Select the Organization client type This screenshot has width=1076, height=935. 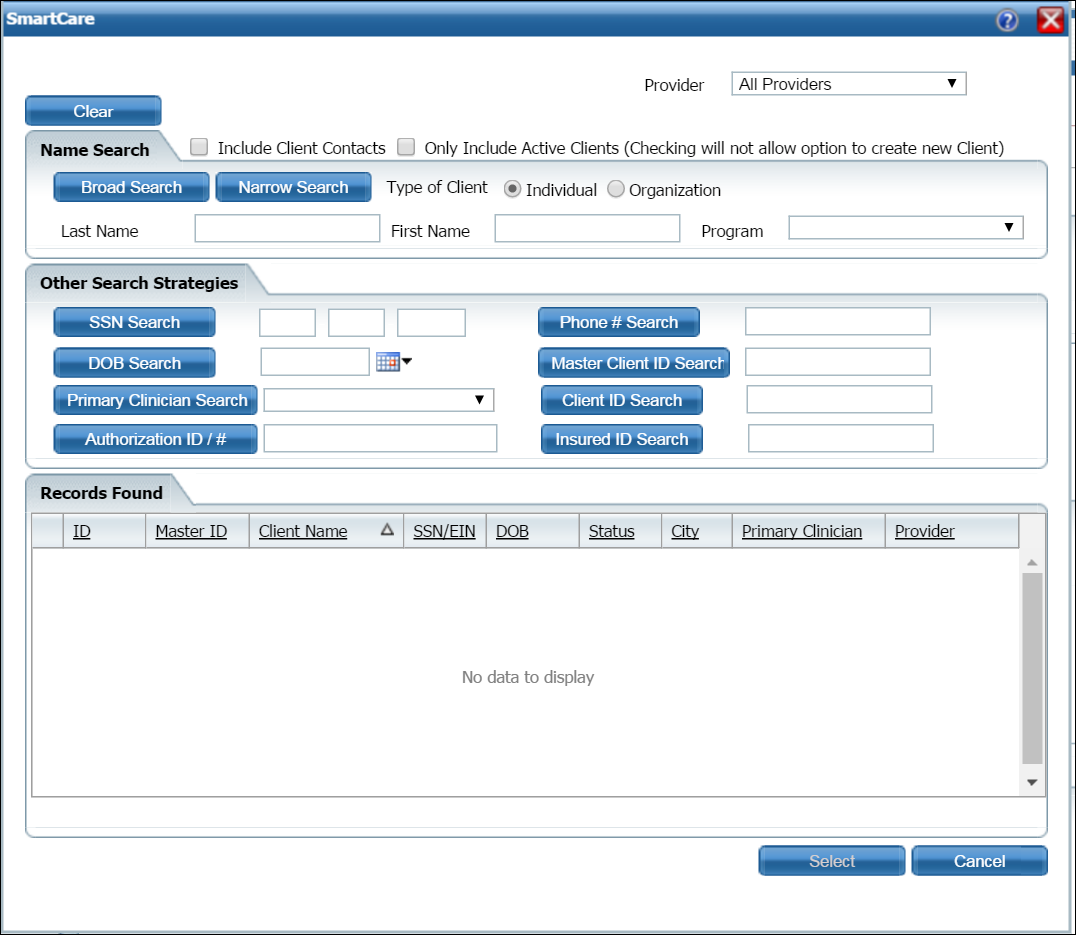(616, 190)
